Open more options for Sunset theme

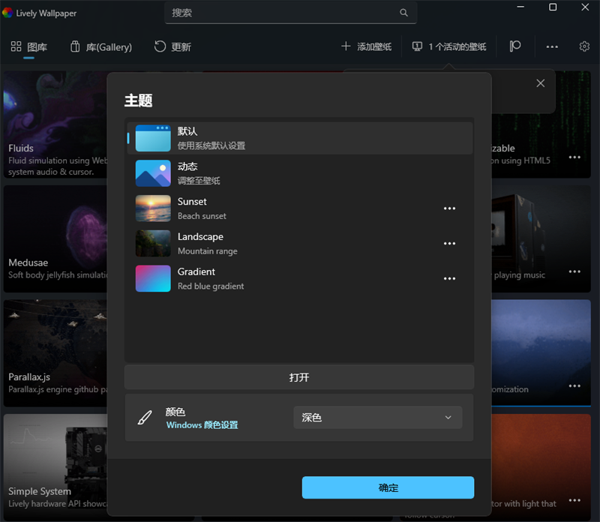click(449, 208)
